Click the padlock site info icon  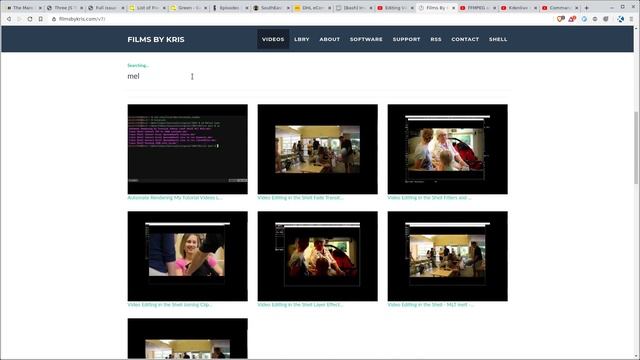[x=53, y=19]
